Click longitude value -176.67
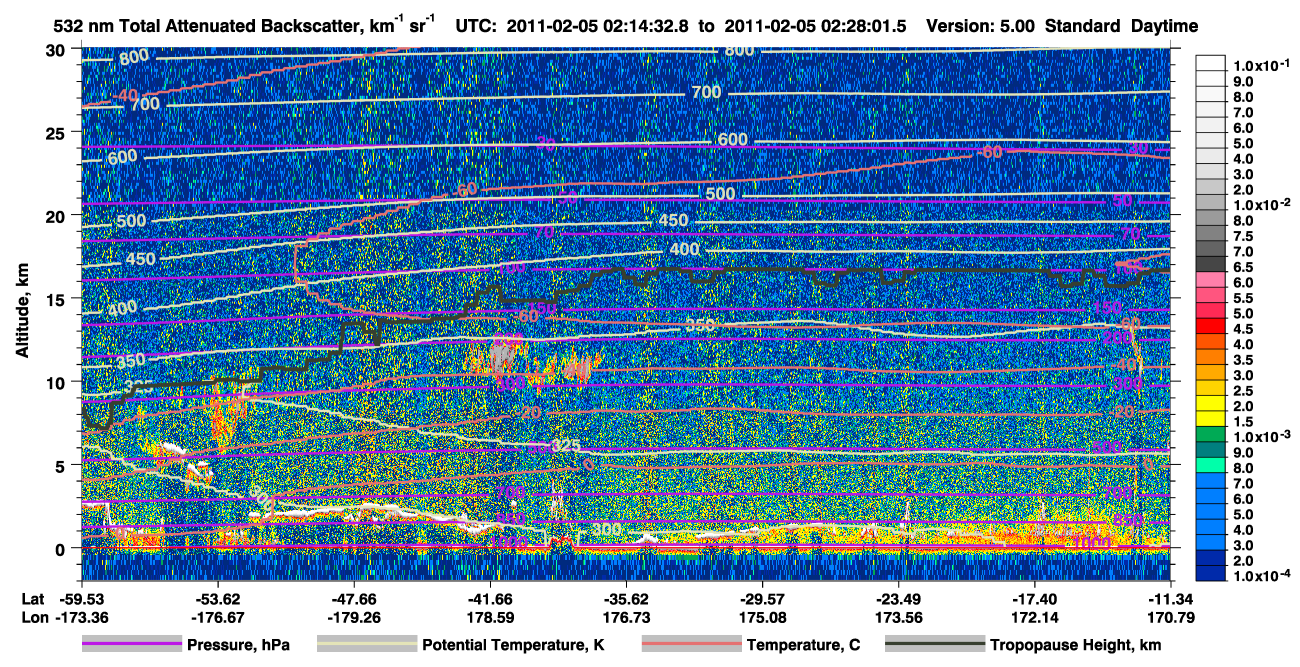The height and width of the screenshot is (667, 1300). pyautogui.click(x=217, y=617)
